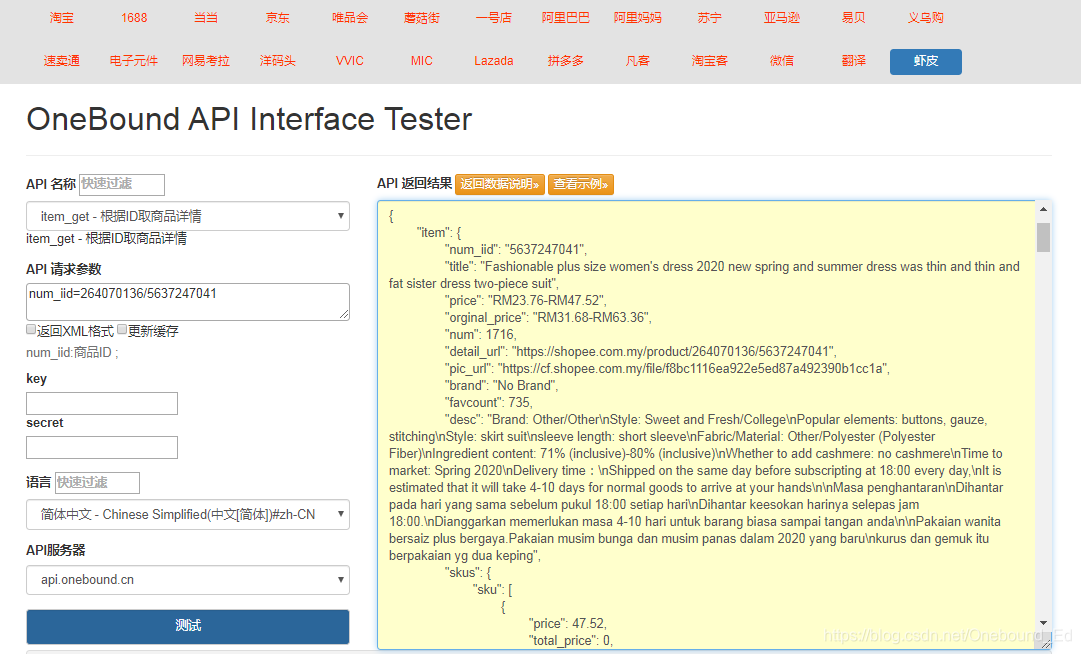Select the 阿里妈妈 tab
The width and height of the screenshot is (1081, 654).
pos(638,18)
